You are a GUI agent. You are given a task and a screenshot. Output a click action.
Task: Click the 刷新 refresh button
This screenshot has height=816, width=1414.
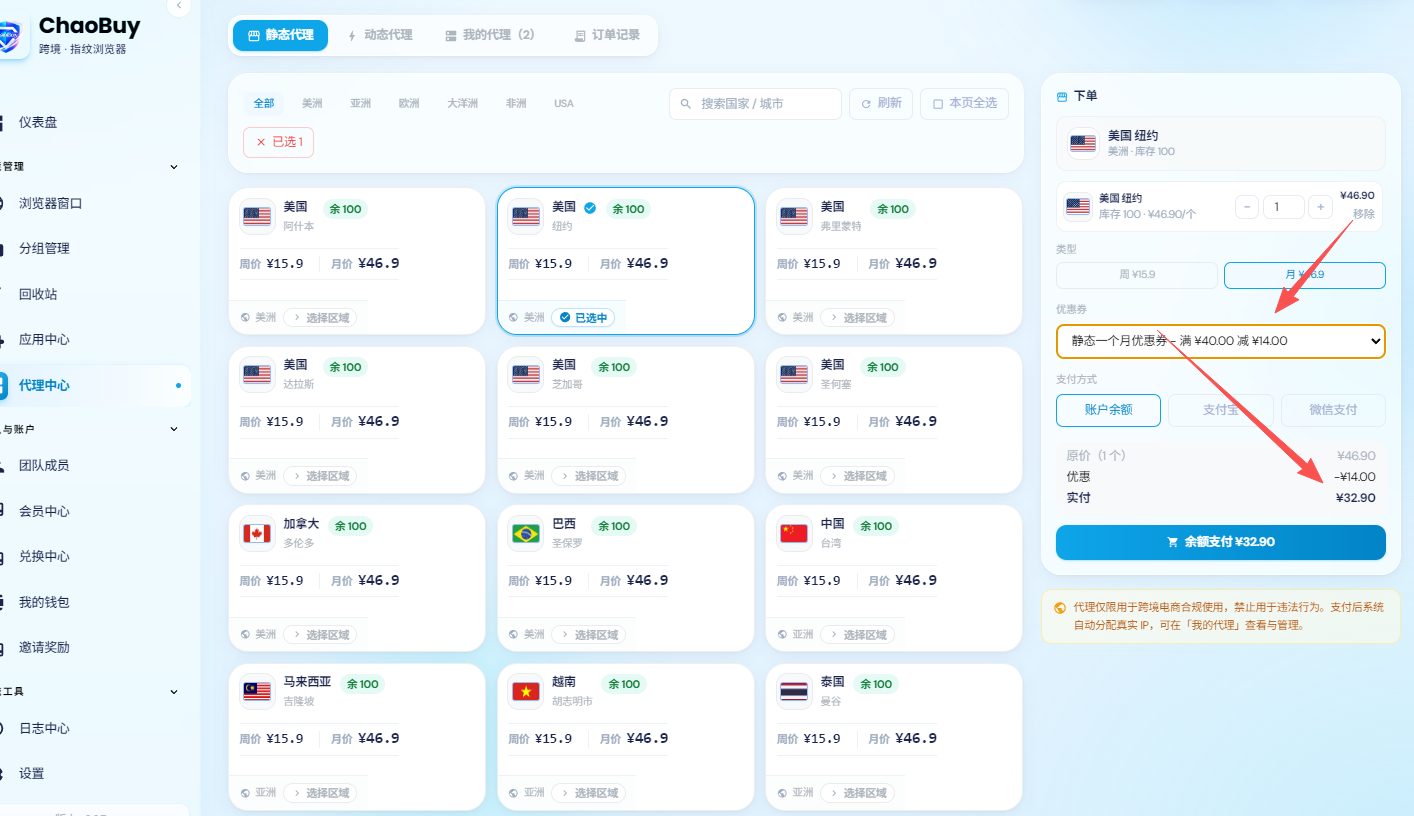[x=881, y=103]
